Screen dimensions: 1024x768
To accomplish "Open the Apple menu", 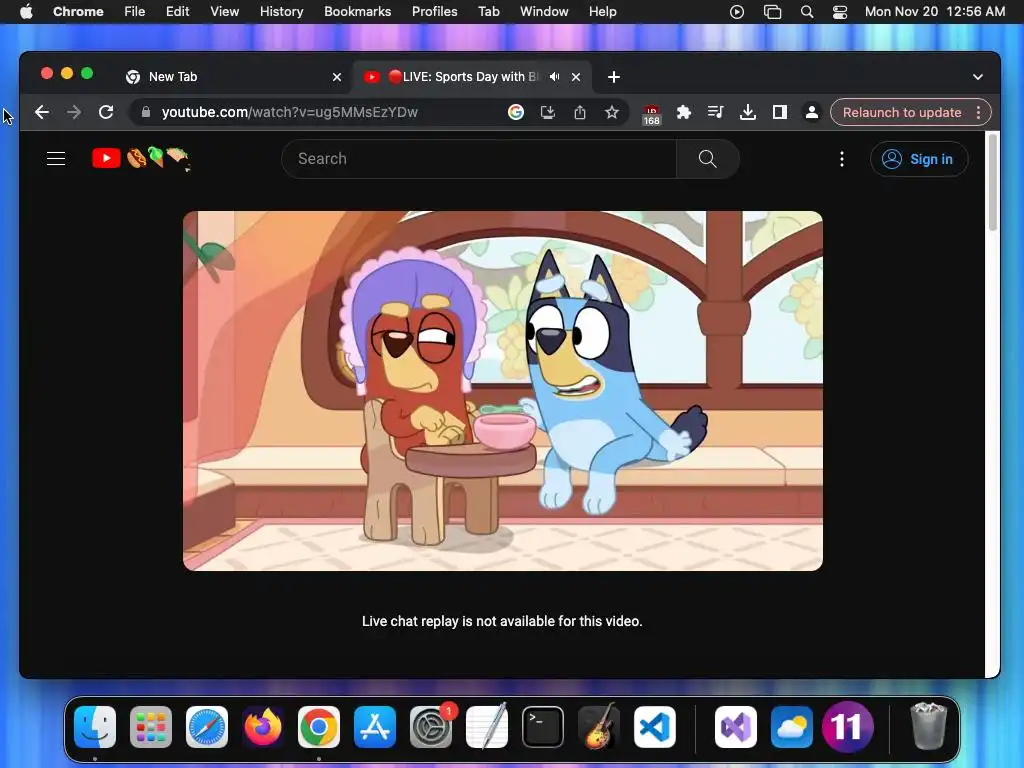I will [26, 12].
